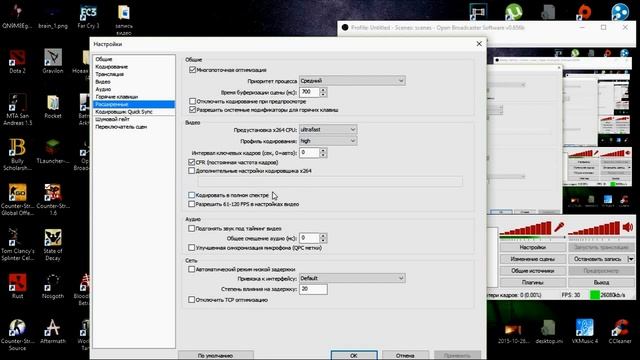This screenshot has width=640, height=360.
Task: Click the По умолчанию button
Action: [x=216, y=355]
